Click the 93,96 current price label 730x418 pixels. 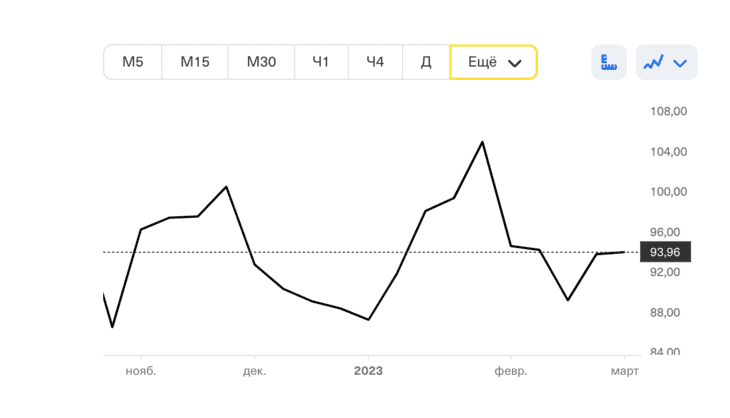[665, 252]
